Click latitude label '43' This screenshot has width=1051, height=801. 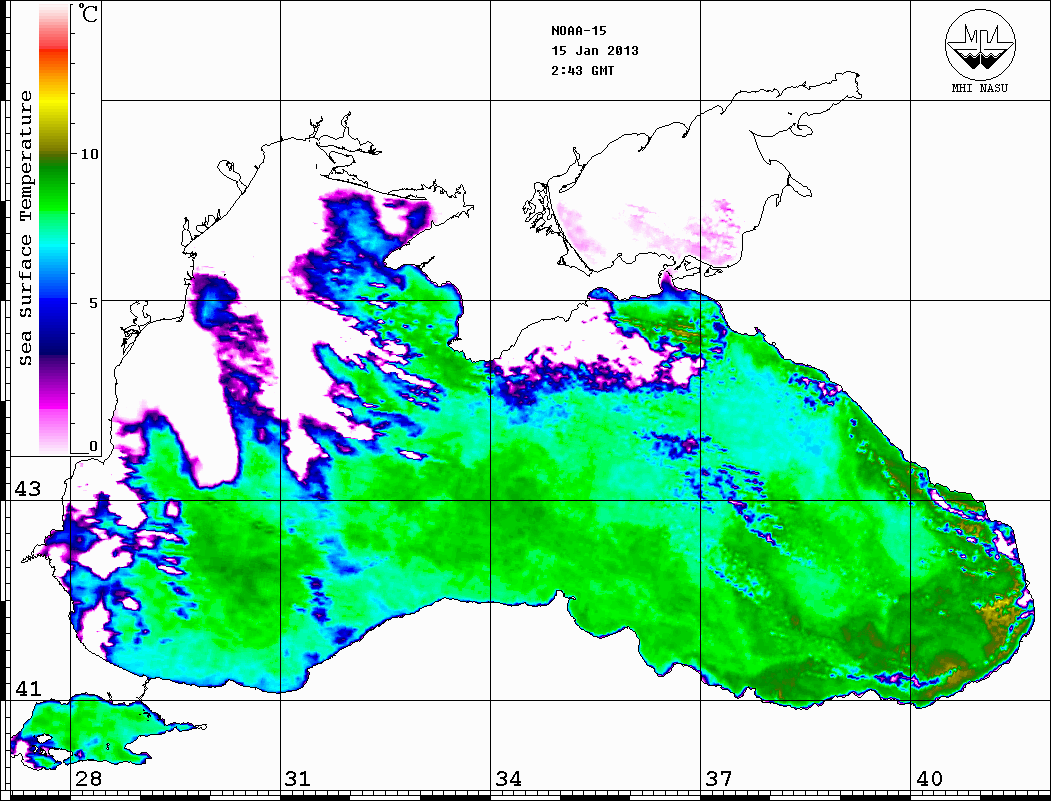27,489
